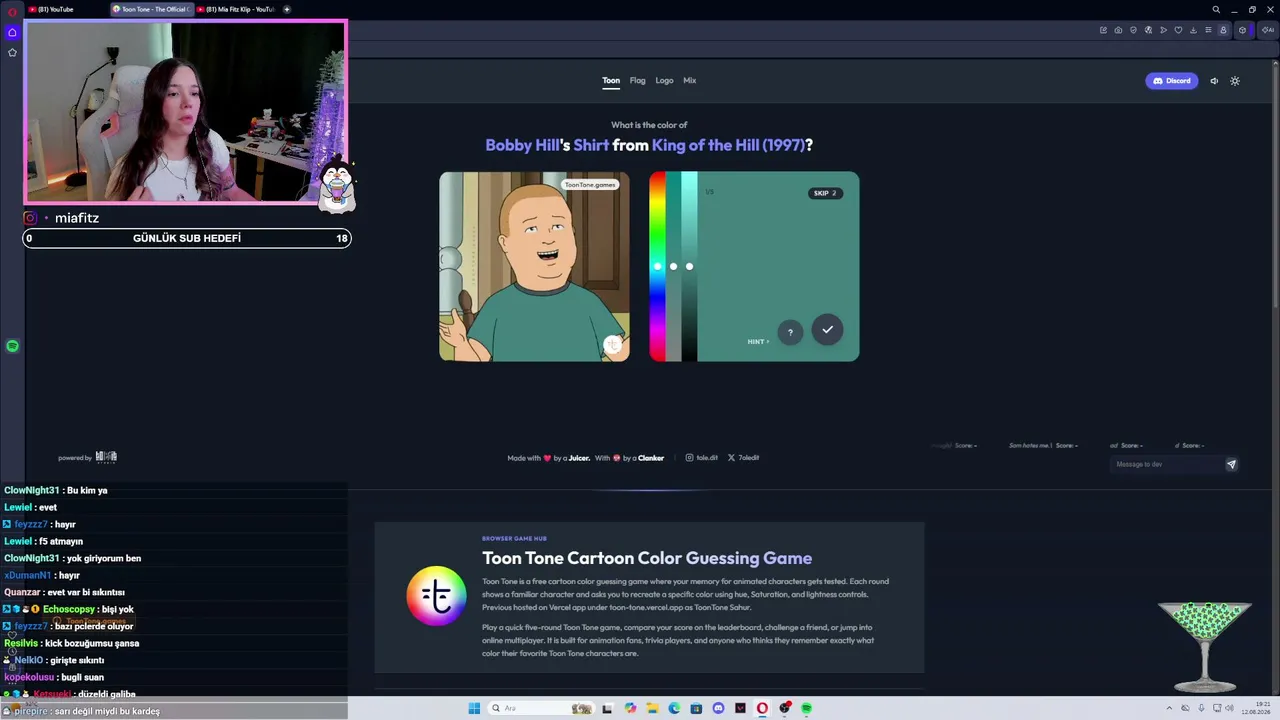Open the easy setup sliders icon
Viewport: 1280px width, 720px height.
point(1208,30)
